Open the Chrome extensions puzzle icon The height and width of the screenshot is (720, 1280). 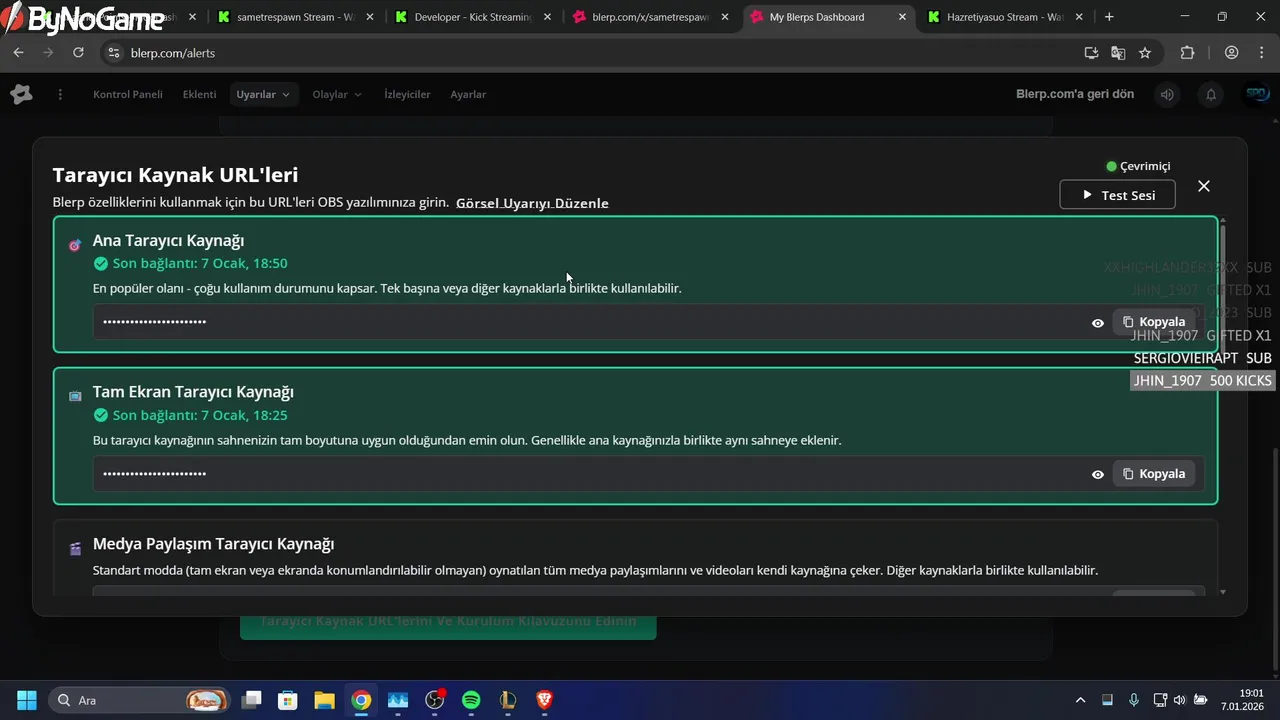(x=1188, y=53)
